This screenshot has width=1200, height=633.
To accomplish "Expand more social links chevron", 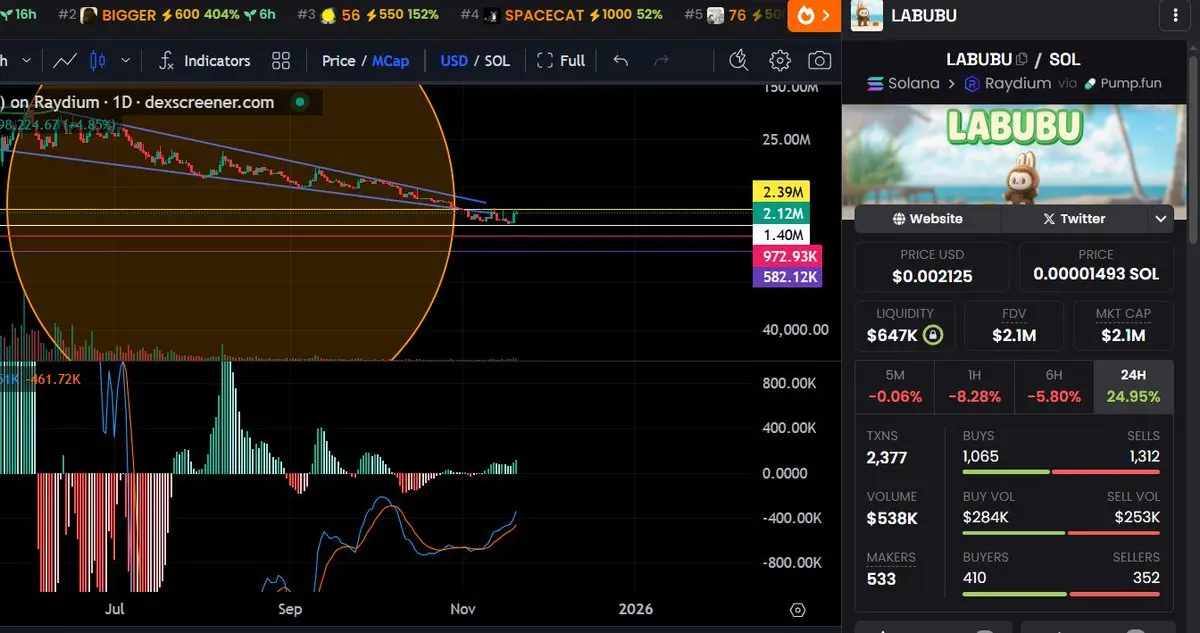I will [1161, 218].
